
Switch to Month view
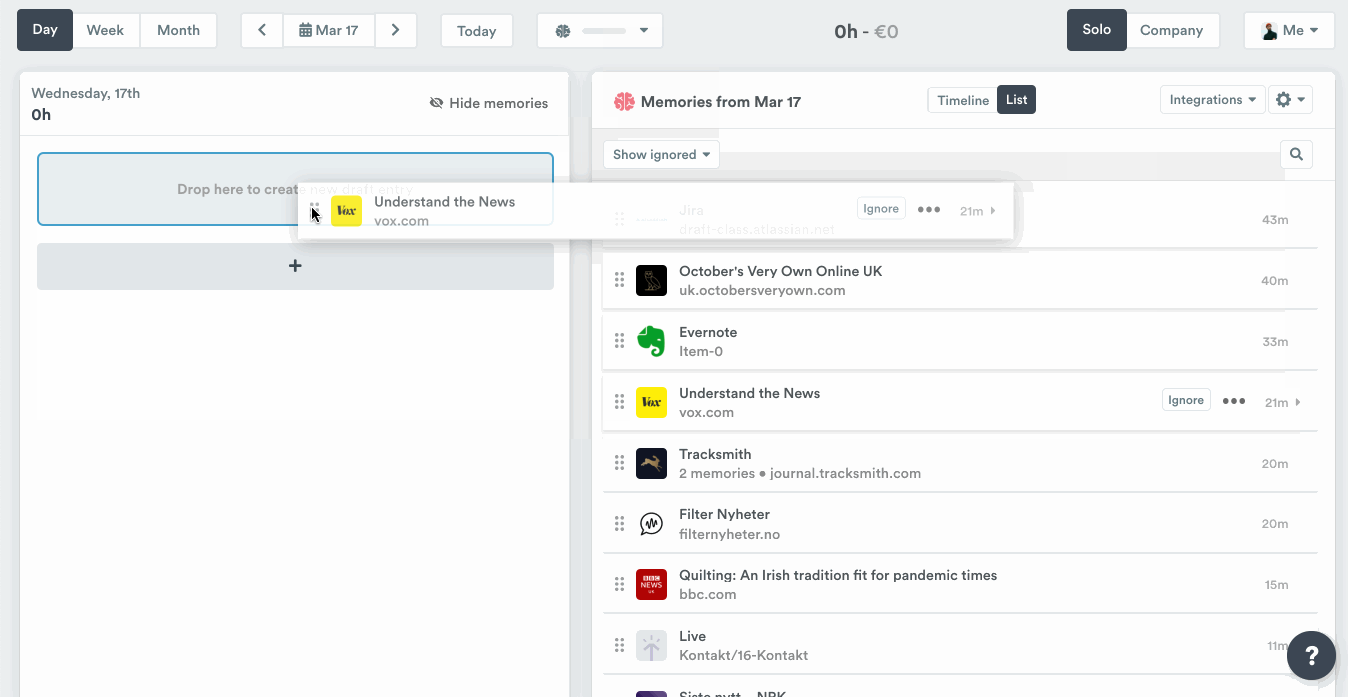pyautogui.click(x=178, y=30)
